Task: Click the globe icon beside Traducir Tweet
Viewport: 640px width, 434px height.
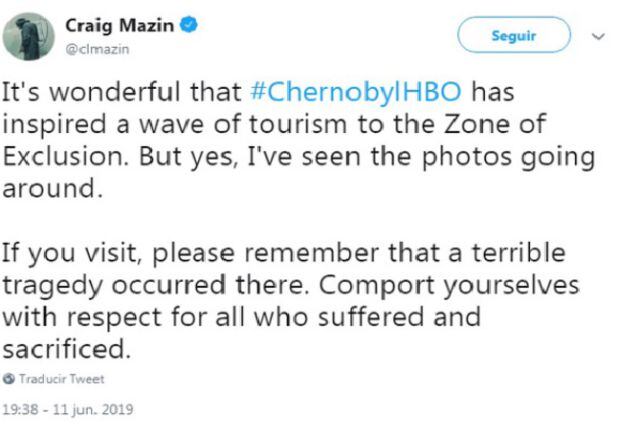Action: [x=9, y=379]
